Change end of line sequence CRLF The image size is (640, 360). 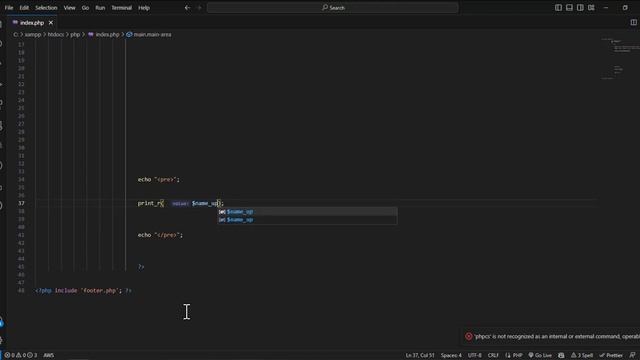point(493,355)
